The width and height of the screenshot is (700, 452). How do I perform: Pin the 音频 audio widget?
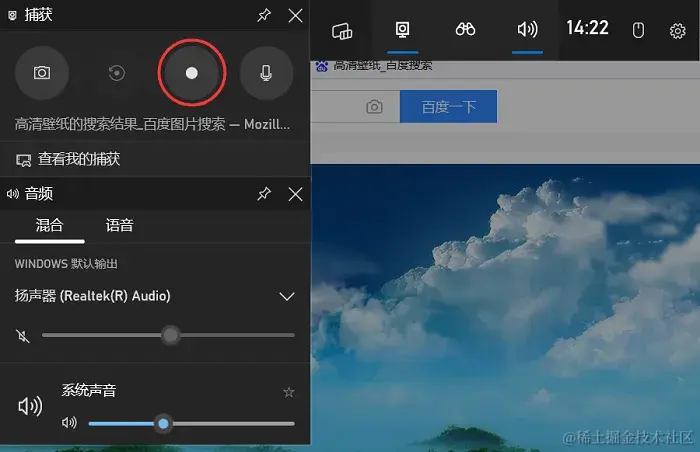click(264, 194)
